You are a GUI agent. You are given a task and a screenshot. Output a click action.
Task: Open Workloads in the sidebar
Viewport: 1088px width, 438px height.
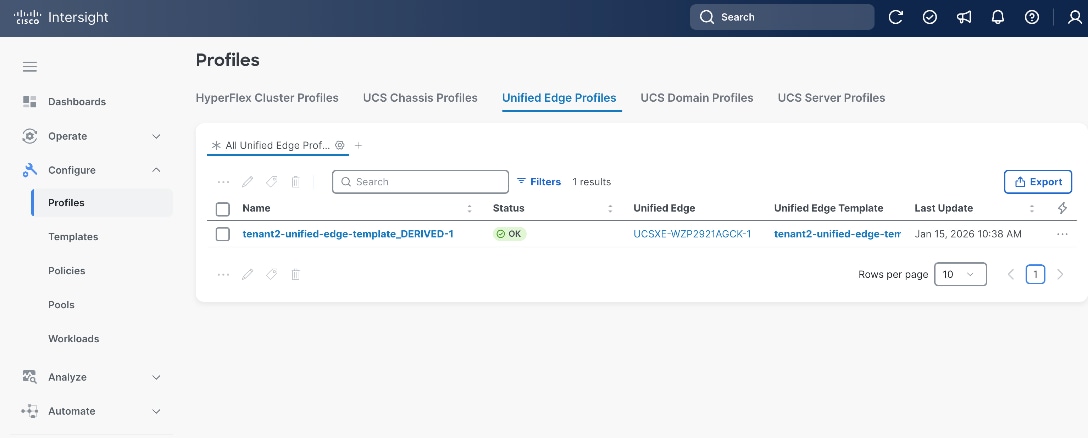coord(74,339)
